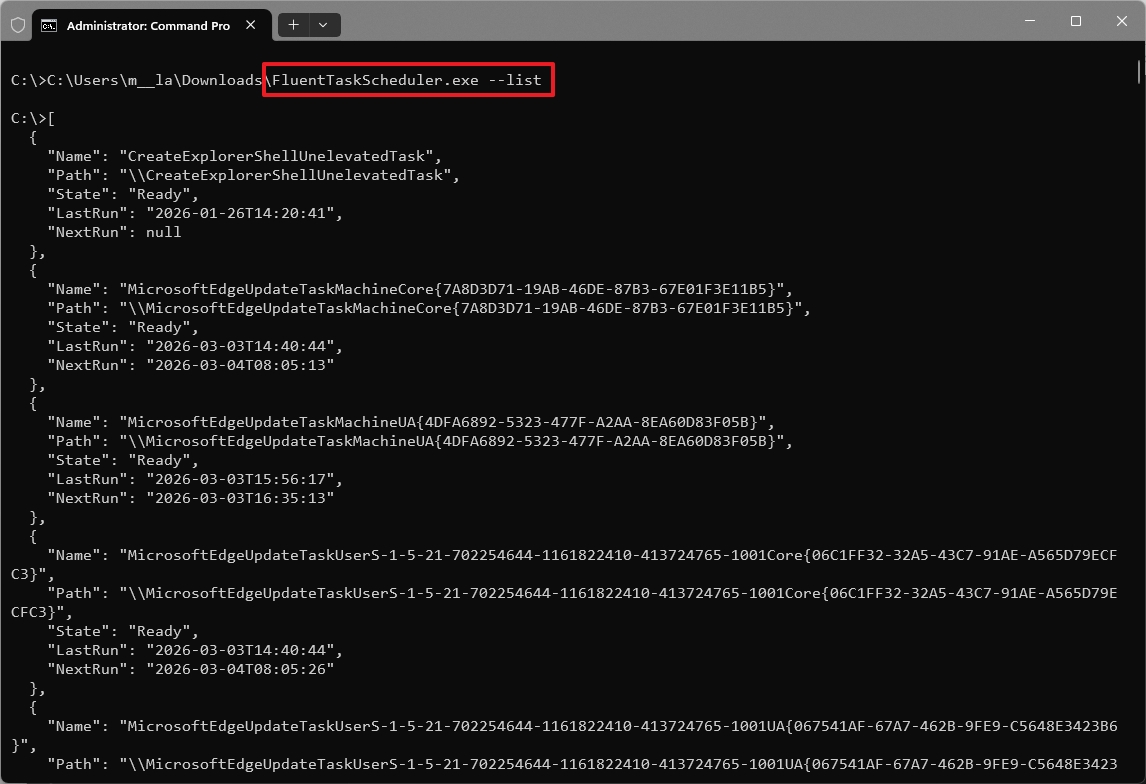Open the new tab dropdown chevron
The width and height of the screenshot is (1146, 784).
tap(322, 25)
